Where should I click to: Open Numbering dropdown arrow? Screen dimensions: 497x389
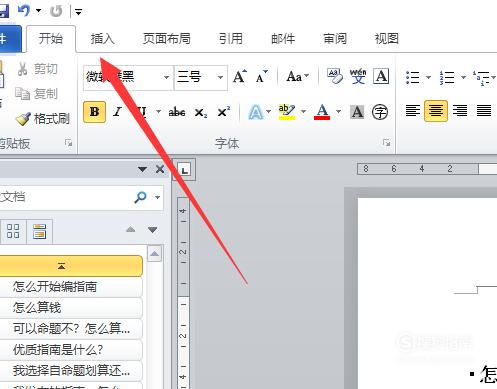[x=463, y=77]
